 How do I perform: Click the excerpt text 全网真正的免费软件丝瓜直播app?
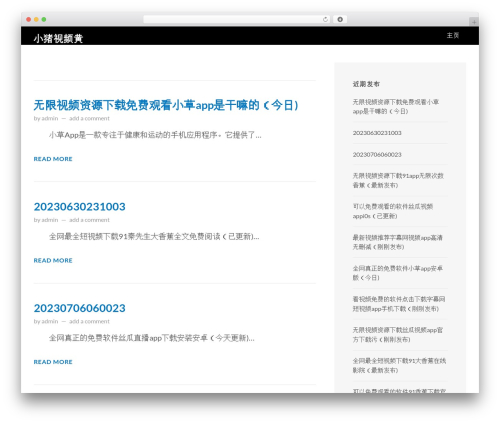[152, 338]
